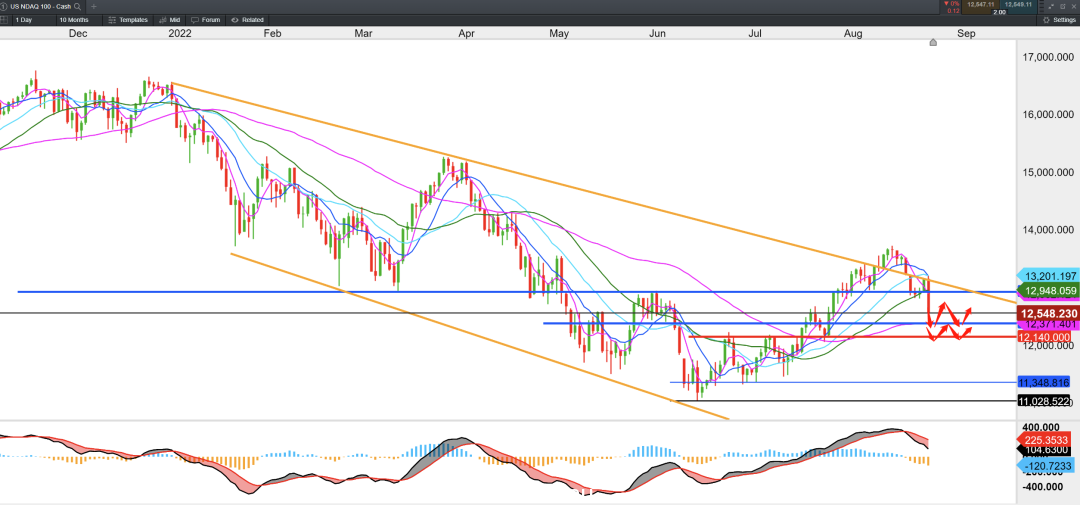
Task: Change the Mid price type selector
Action: click(x=170, y=20)
